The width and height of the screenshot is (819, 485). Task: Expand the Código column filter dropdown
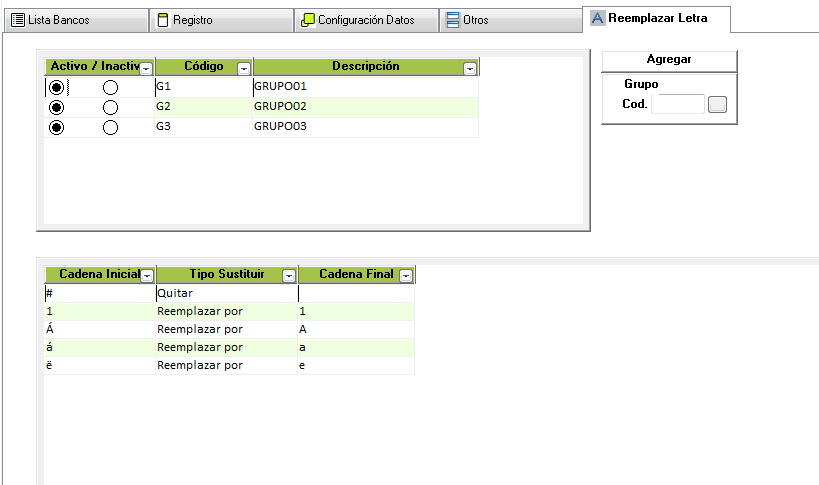243,68
